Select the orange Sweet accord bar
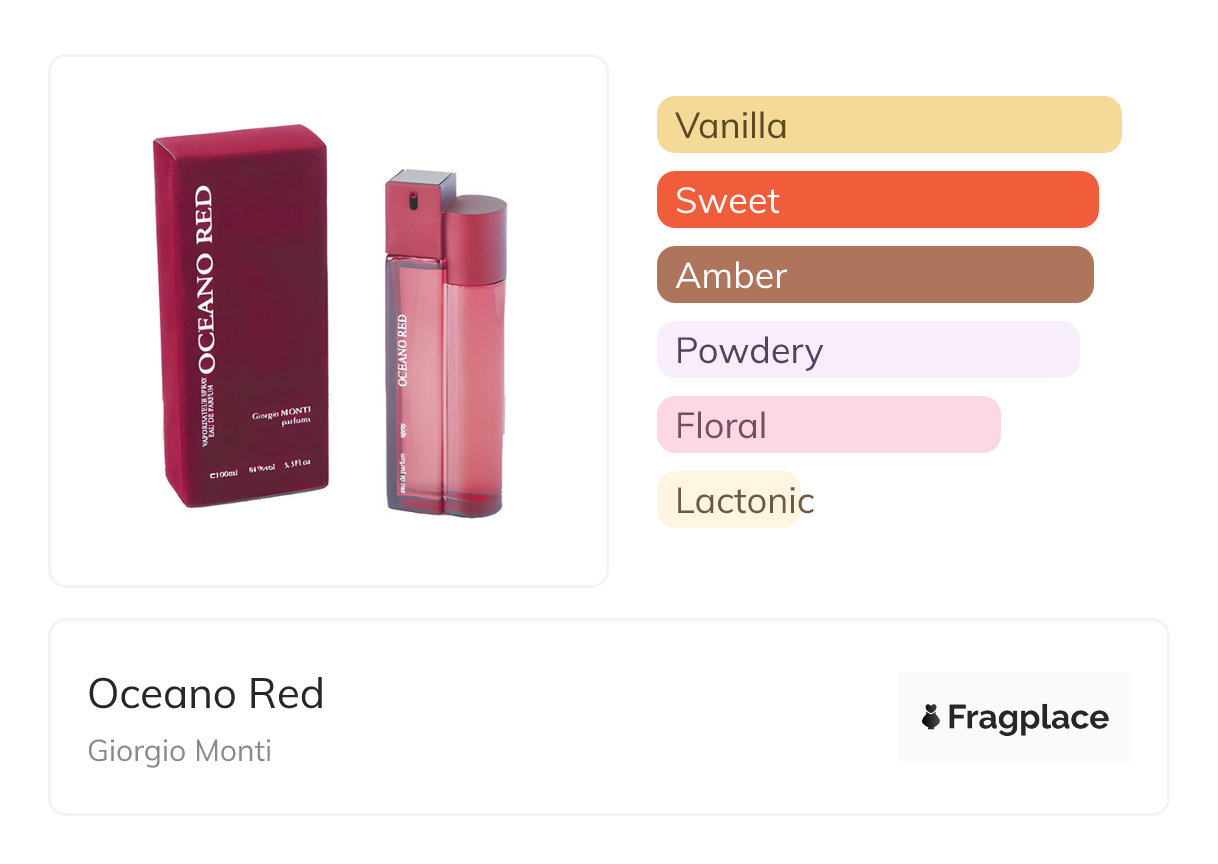 click(877, 200)
